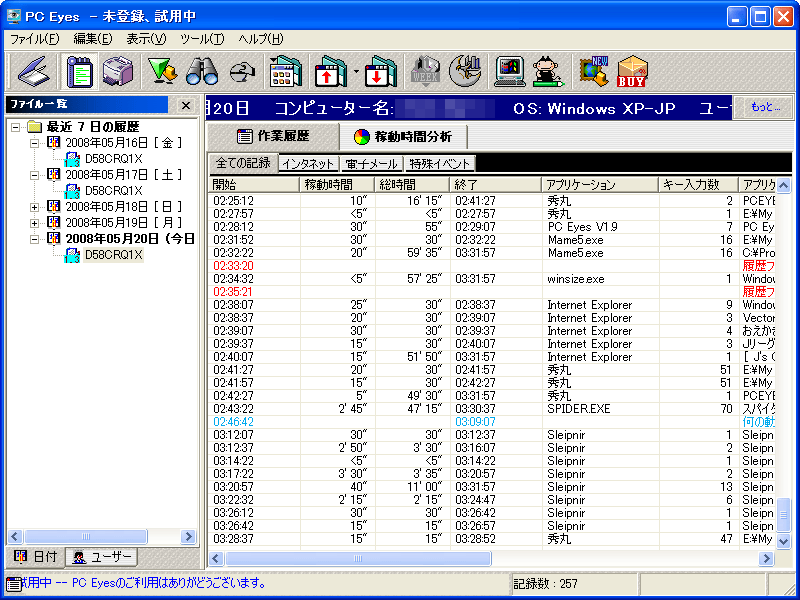
Task: Close the ファイル一覧 panel
Action: pyautogui.click(x=186, y=106)
